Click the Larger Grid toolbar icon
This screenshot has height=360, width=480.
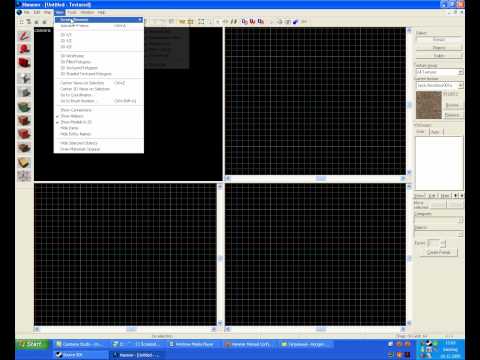(x=44, y=22)
